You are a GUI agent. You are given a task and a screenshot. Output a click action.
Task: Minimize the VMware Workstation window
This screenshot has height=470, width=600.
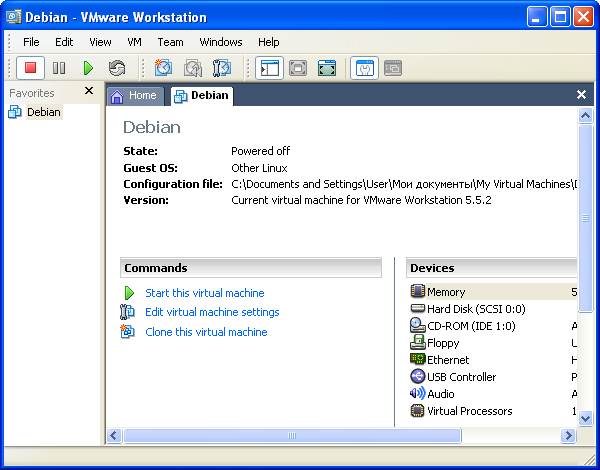click(x=536, y=17)
